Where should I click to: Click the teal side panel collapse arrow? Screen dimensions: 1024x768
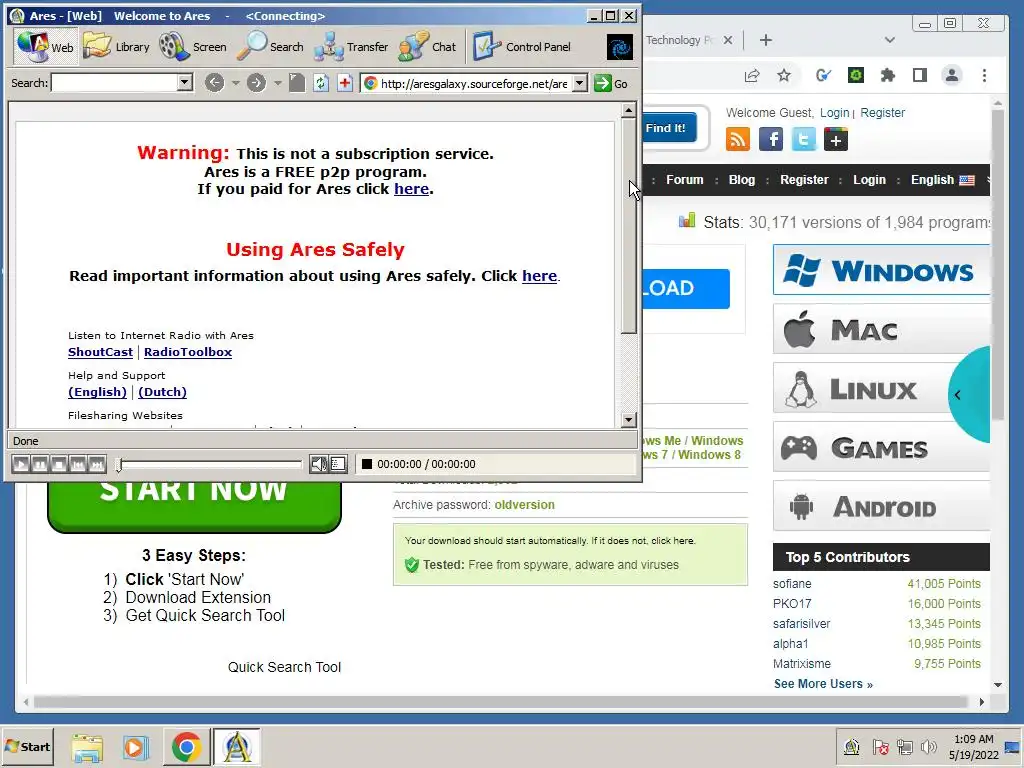tap(958, 394)
